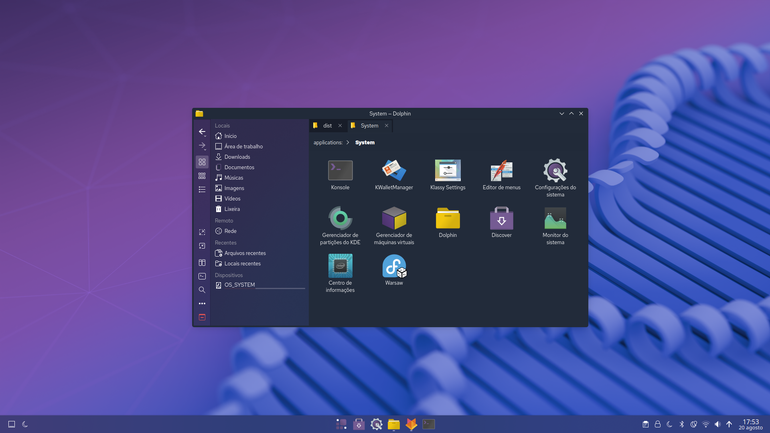
Task: Show hidden system tray icons arrow
Action: [x=729, y=424]
